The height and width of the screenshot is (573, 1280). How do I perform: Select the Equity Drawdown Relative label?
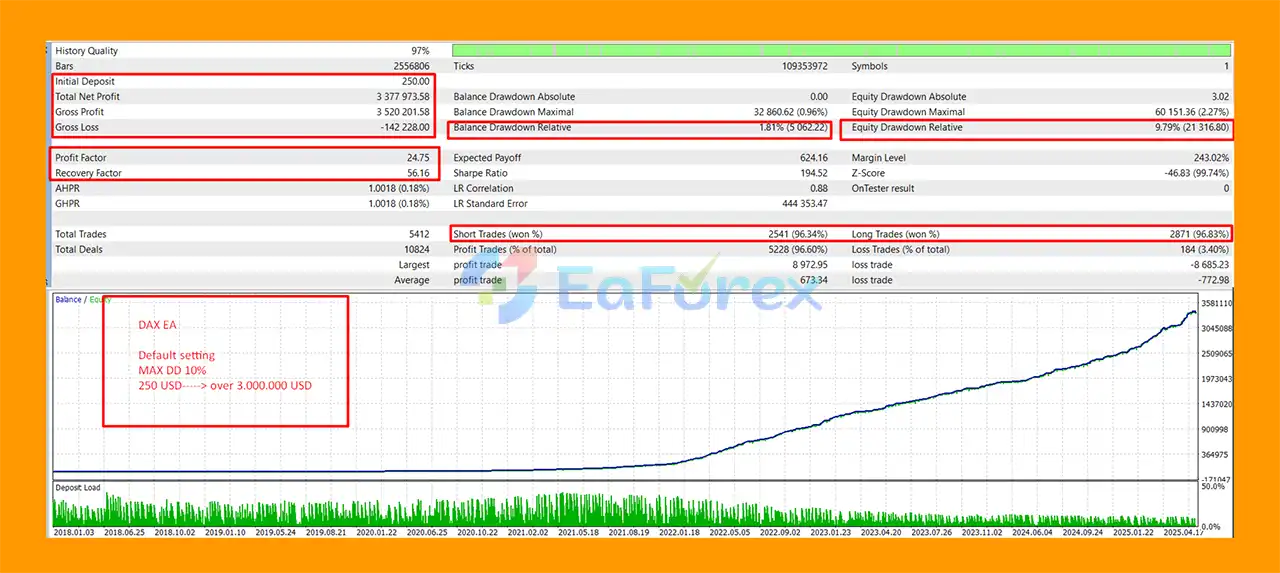point(907,128)
